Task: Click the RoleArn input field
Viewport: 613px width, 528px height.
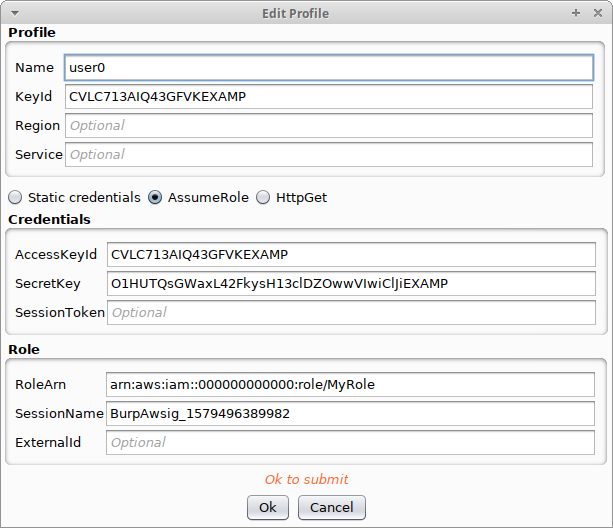Action: pyautogui.click(x=350, y=385)
